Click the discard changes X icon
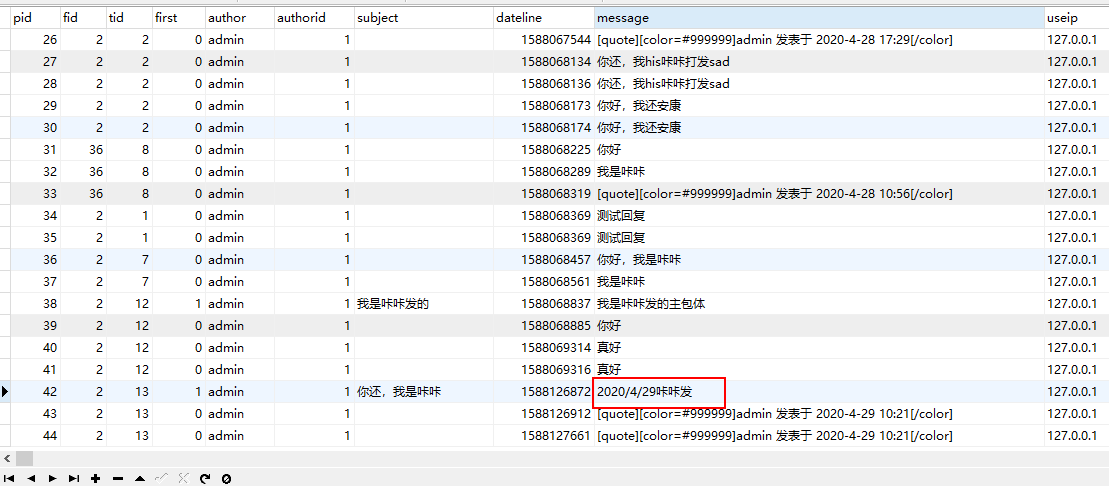This screenshot has width=1109, height=486. click(x=183, y=478)
